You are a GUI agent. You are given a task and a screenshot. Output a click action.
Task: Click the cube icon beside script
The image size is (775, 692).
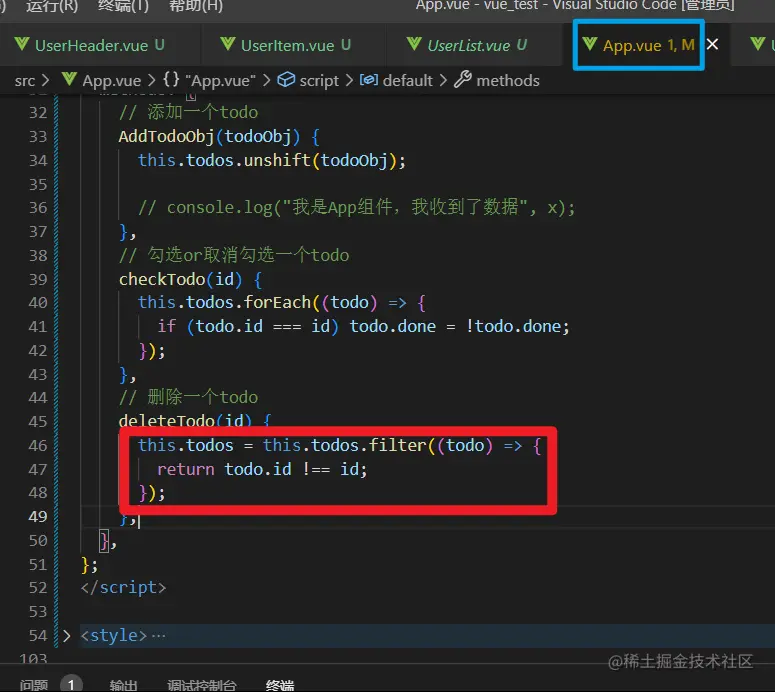click(x=286, y=80)
